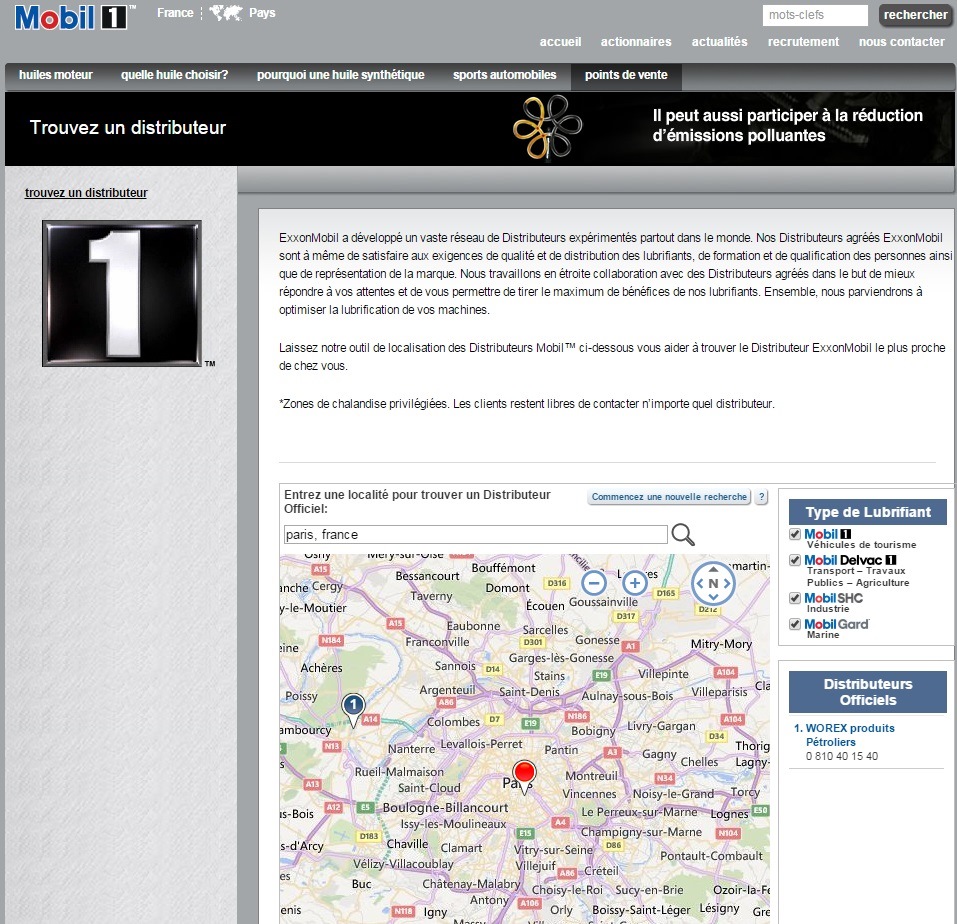Open the sports automobiles menu
This screenshot has width=957, height=924.
[505, 75]
